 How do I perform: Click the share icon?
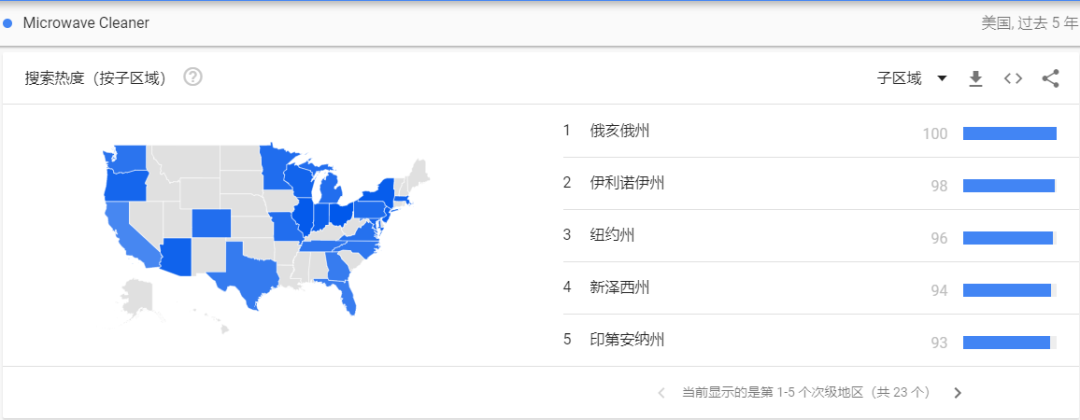point(1050,78)
